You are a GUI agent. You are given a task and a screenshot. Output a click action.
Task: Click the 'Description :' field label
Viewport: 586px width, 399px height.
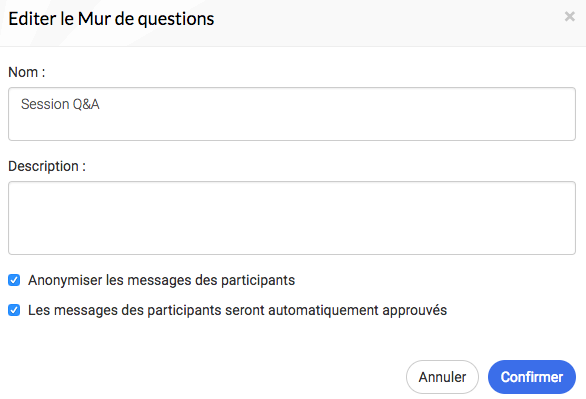click(47, 166)
